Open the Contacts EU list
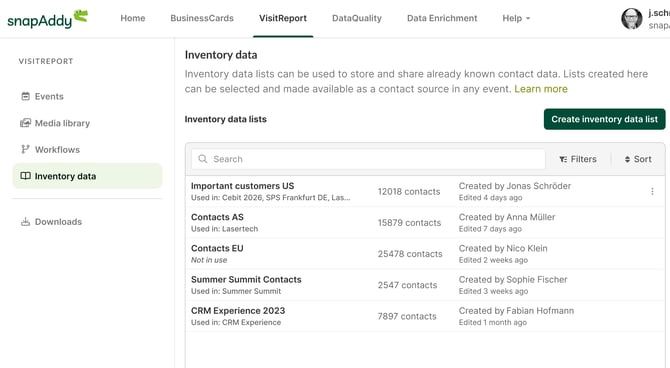 (x=217, y=248)
